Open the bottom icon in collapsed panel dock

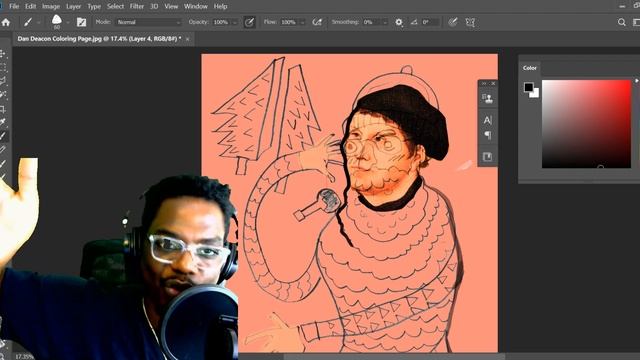(x=487, y=157)
